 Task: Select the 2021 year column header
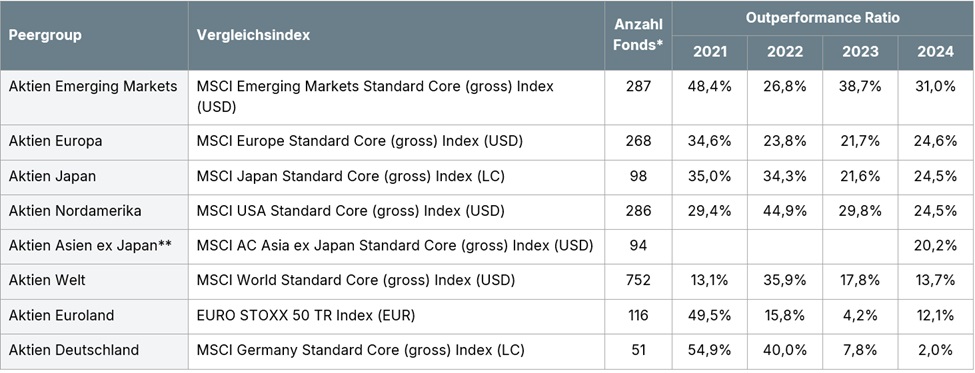click(710, 53)
